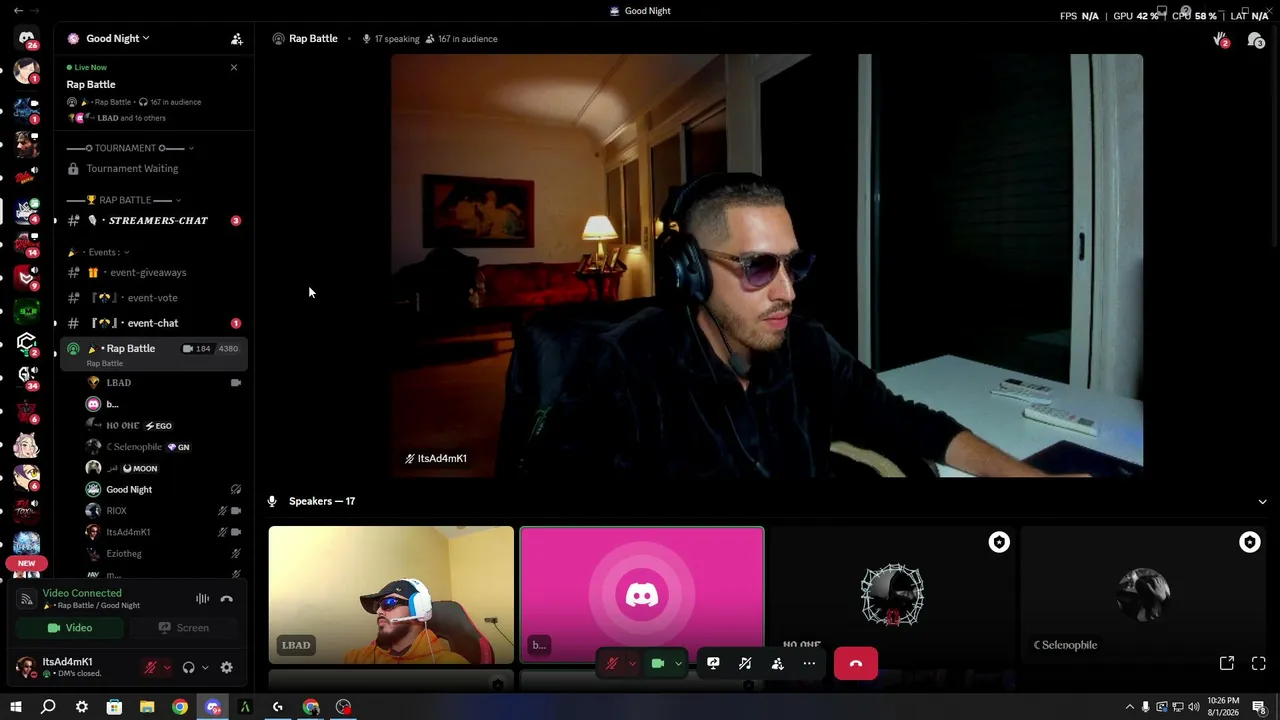Toggle noise suppression waveform icon
The width and height of the screenshot is (1280, 720).
coord(202,599)
